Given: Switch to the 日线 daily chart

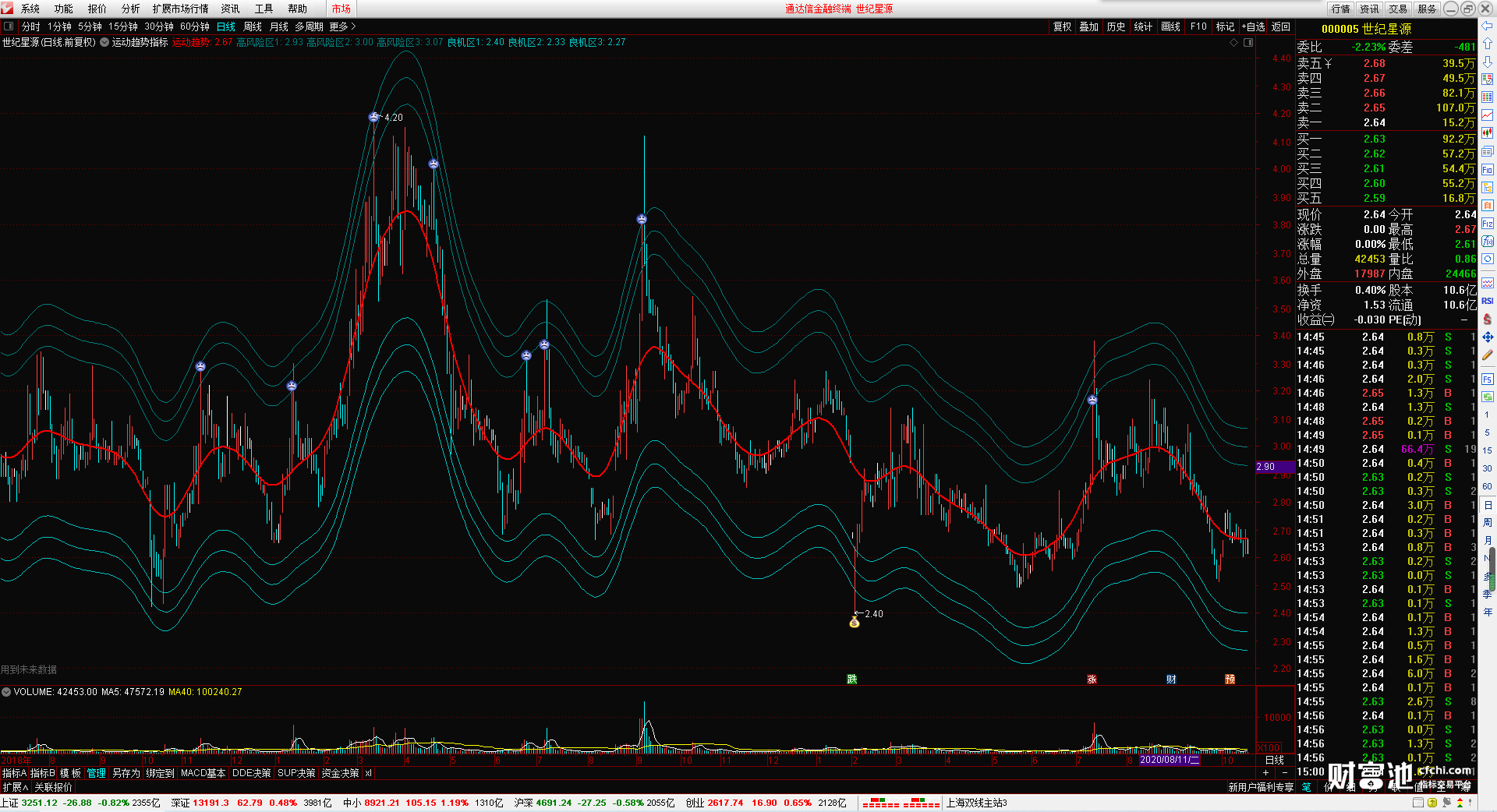Looking at the screenshot, I should pyautogui.click(x=226, y=26).
